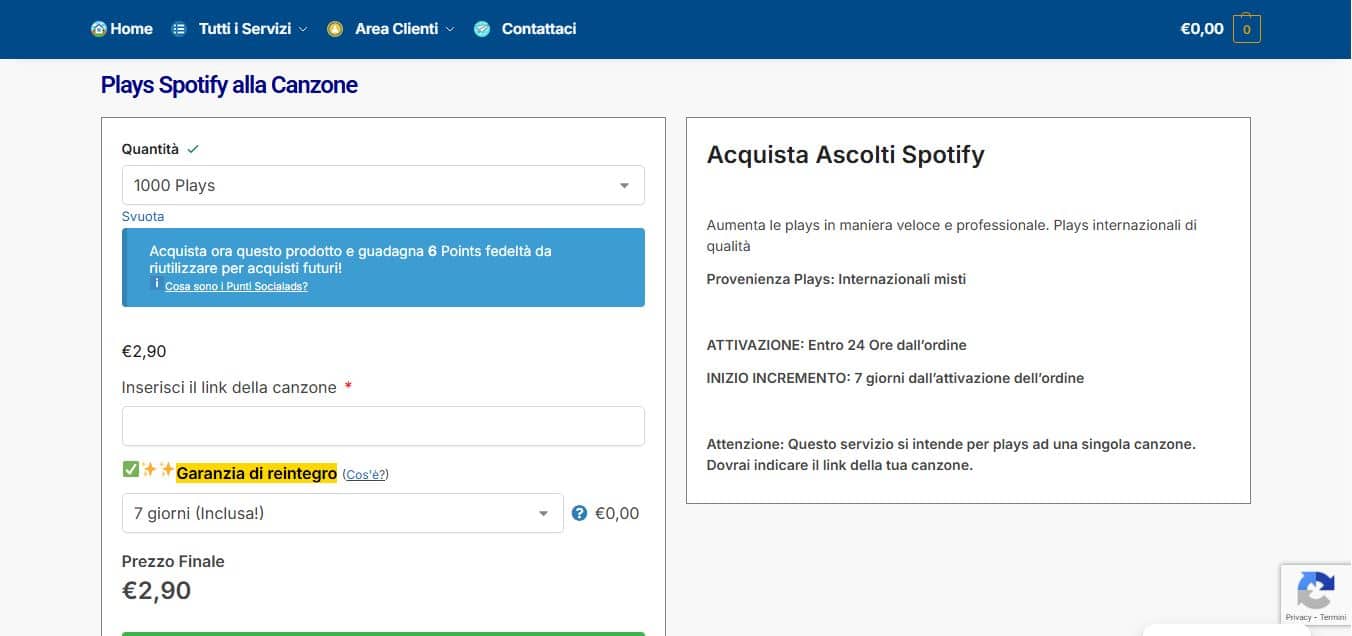Viewport: 1352px width, 636px height.
Task: Open the shopping cart icon
Action: click(x=1246, y=29)
